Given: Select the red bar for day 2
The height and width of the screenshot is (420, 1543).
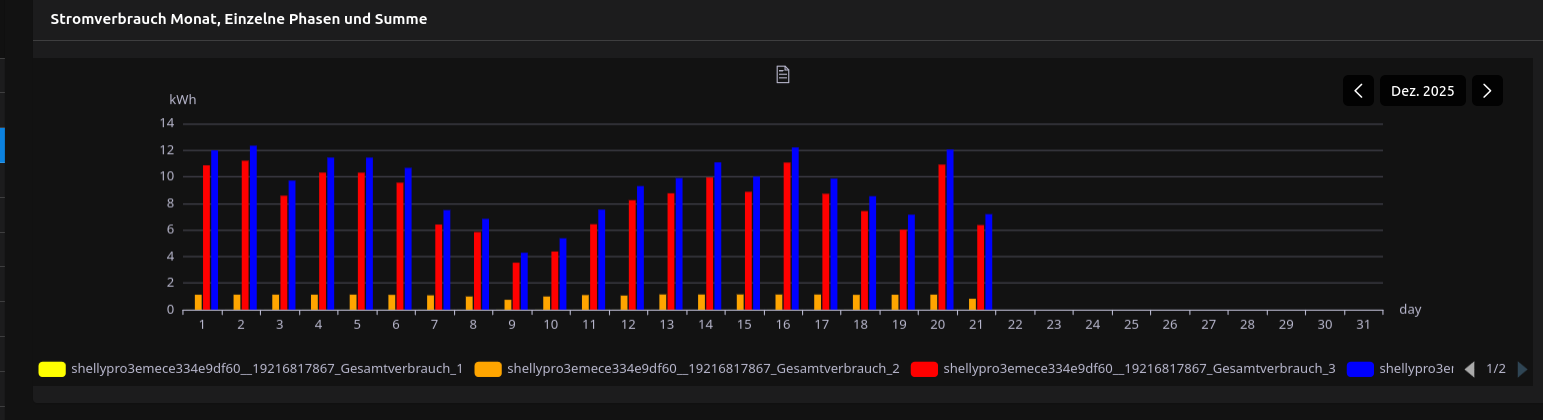Looking at the screenshot, I should pos(245,236).
